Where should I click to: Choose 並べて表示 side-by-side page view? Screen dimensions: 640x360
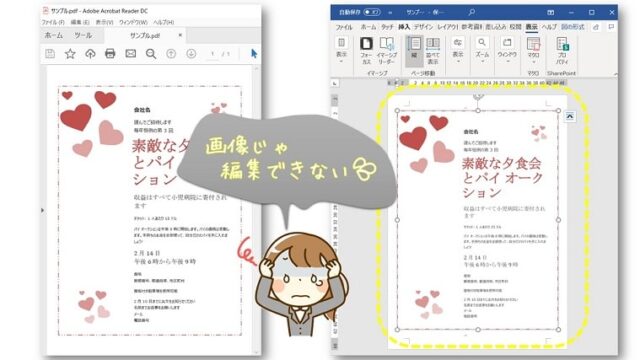click(433, 51)
